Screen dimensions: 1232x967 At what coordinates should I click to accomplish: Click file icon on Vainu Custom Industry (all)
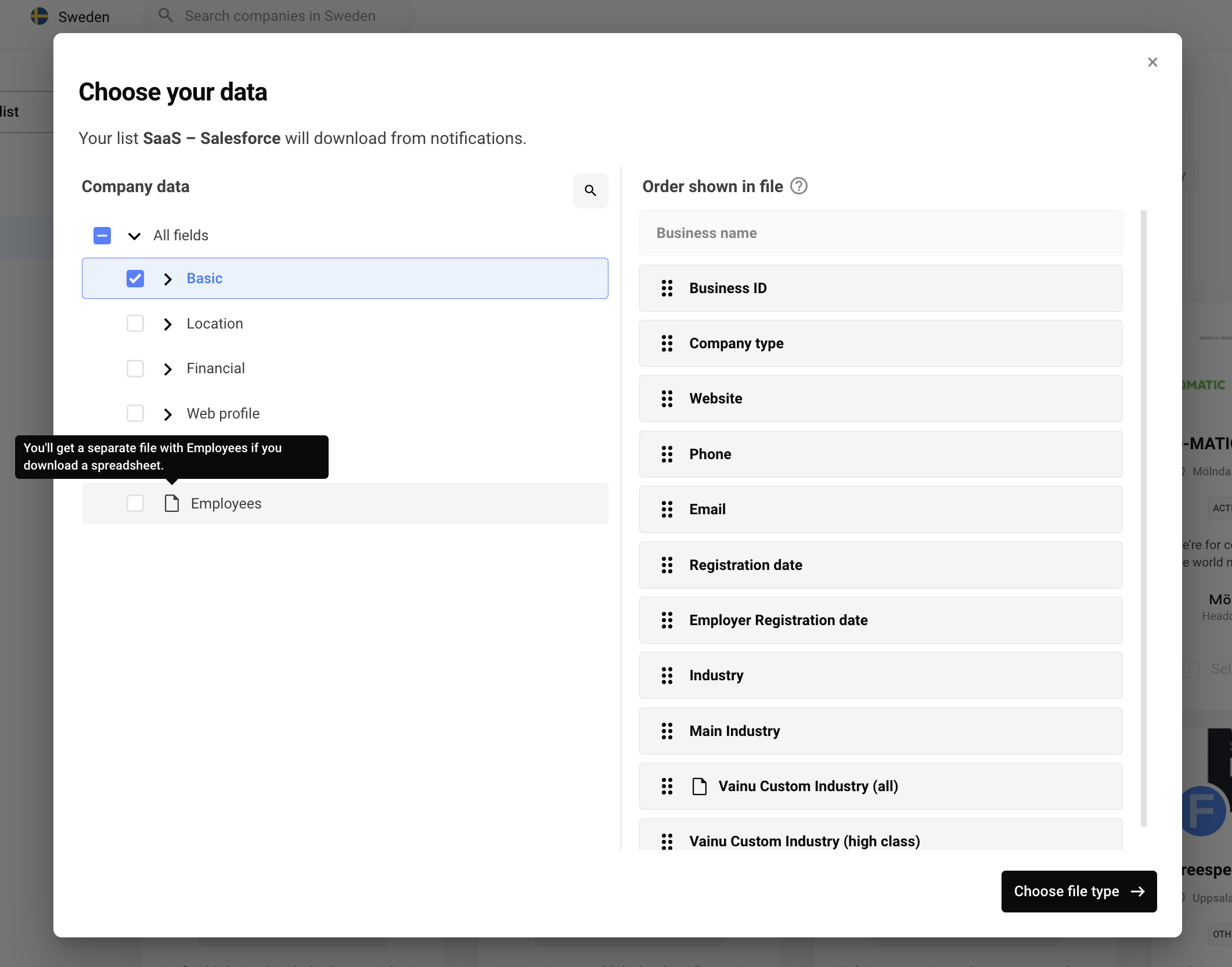pyautogui.click(x=700, y=786)
